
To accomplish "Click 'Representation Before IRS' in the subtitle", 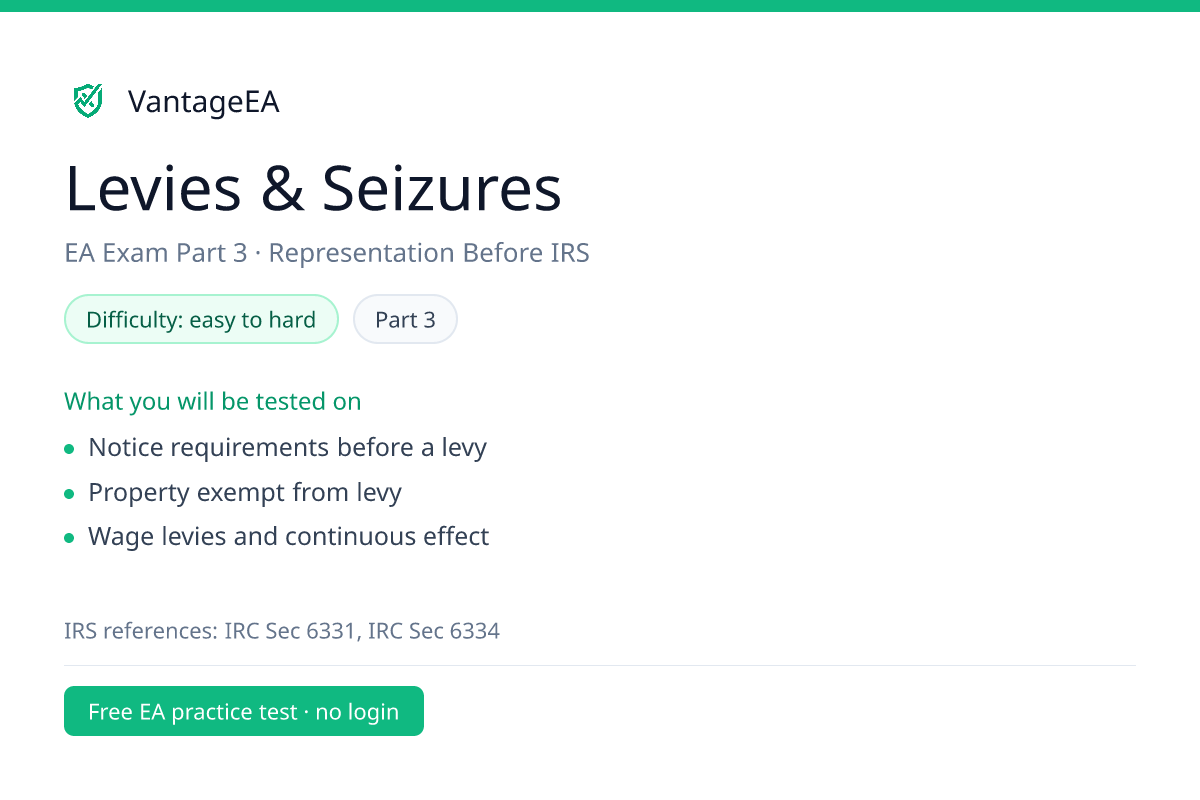I will (x=429, y=253).
